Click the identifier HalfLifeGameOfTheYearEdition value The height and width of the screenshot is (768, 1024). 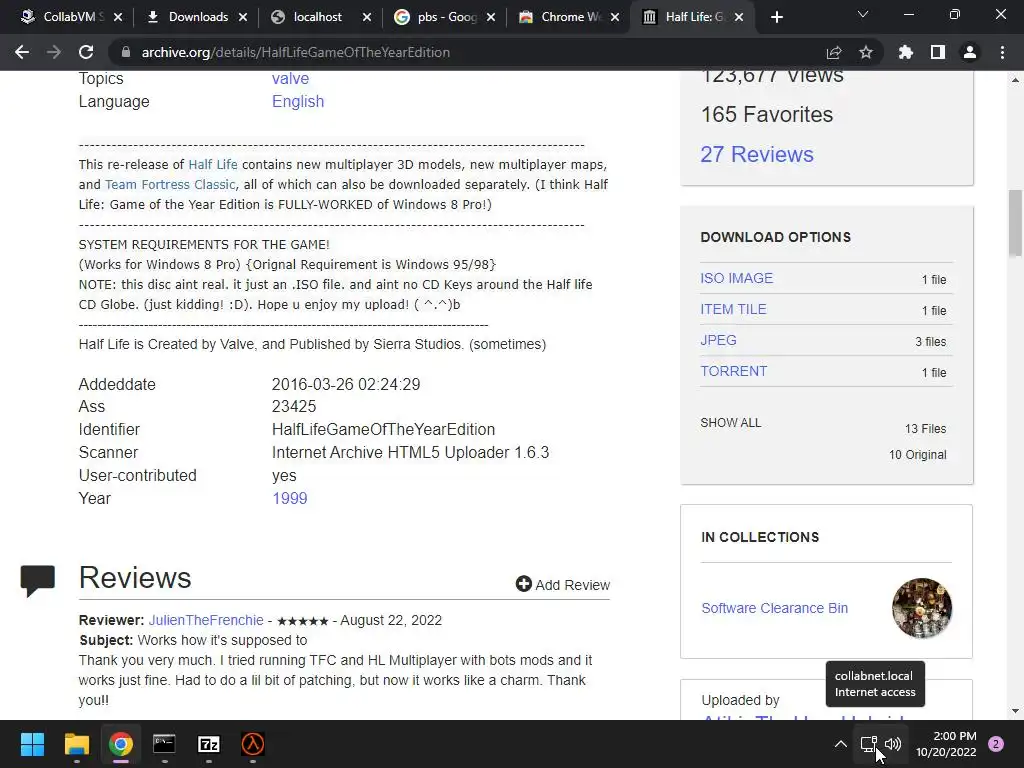[x=383, y=429]
